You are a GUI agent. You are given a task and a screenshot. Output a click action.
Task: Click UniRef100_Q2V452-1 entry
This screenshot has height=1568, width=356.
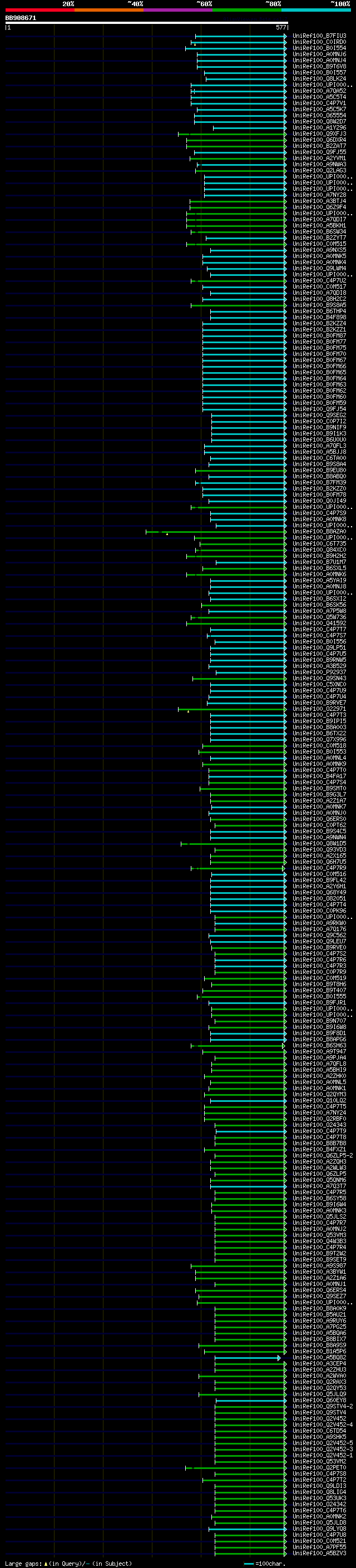[x=323, y=1456]
